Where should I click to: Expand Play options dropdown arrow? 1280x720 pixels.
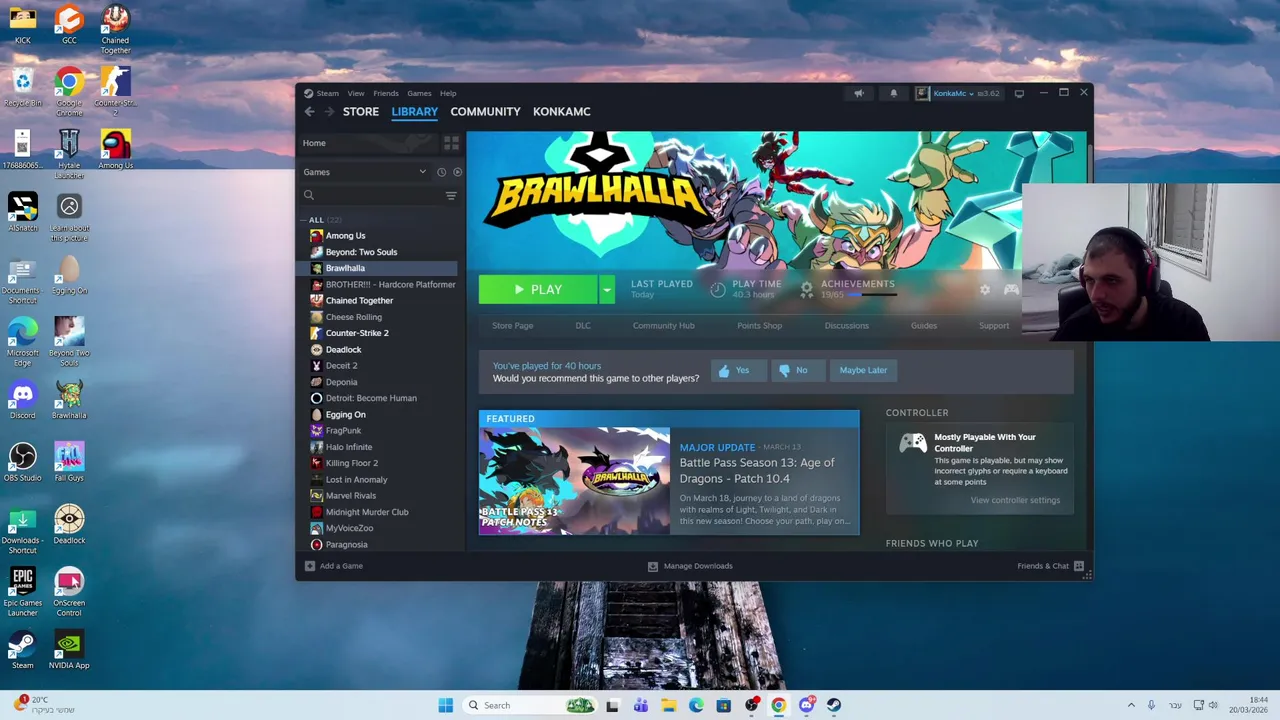point(606,290)
